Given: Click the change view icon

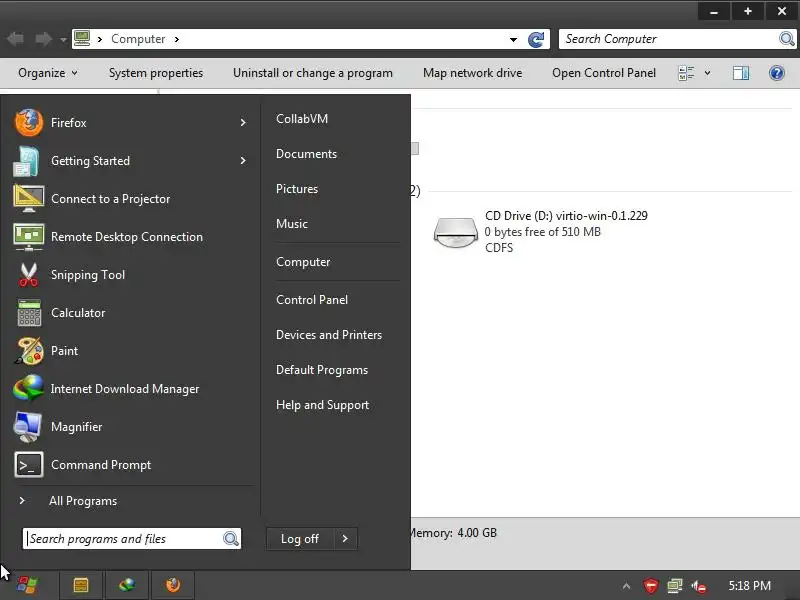Looking at the screenshot, I should pos(686,73).
